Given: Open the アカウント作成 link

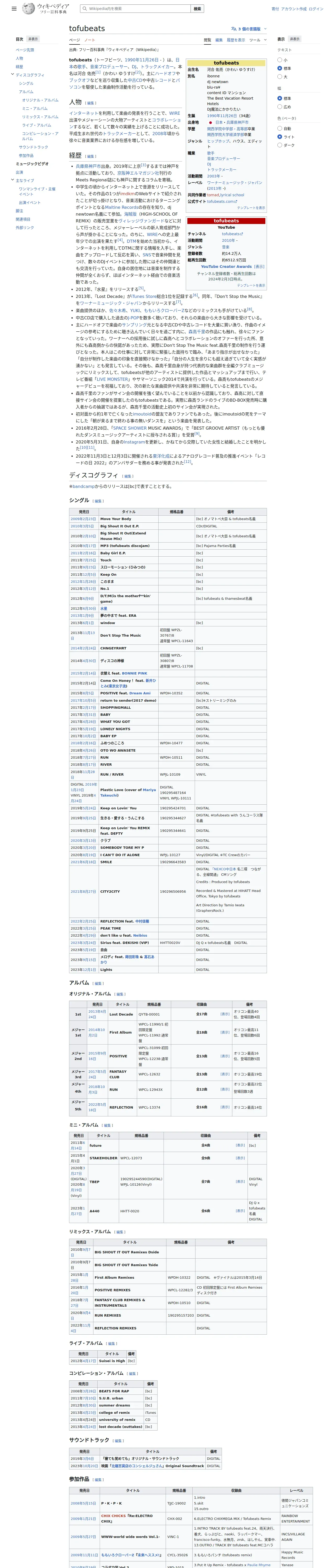Looking at the screenshot, I should [294, 9].
